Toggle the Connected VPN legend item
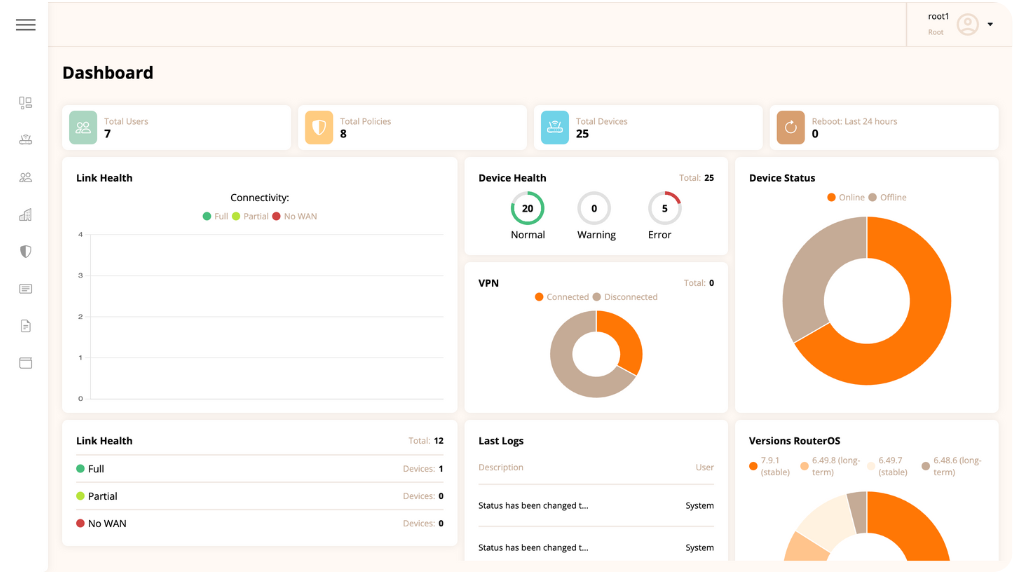 click(x=562, y=297)
